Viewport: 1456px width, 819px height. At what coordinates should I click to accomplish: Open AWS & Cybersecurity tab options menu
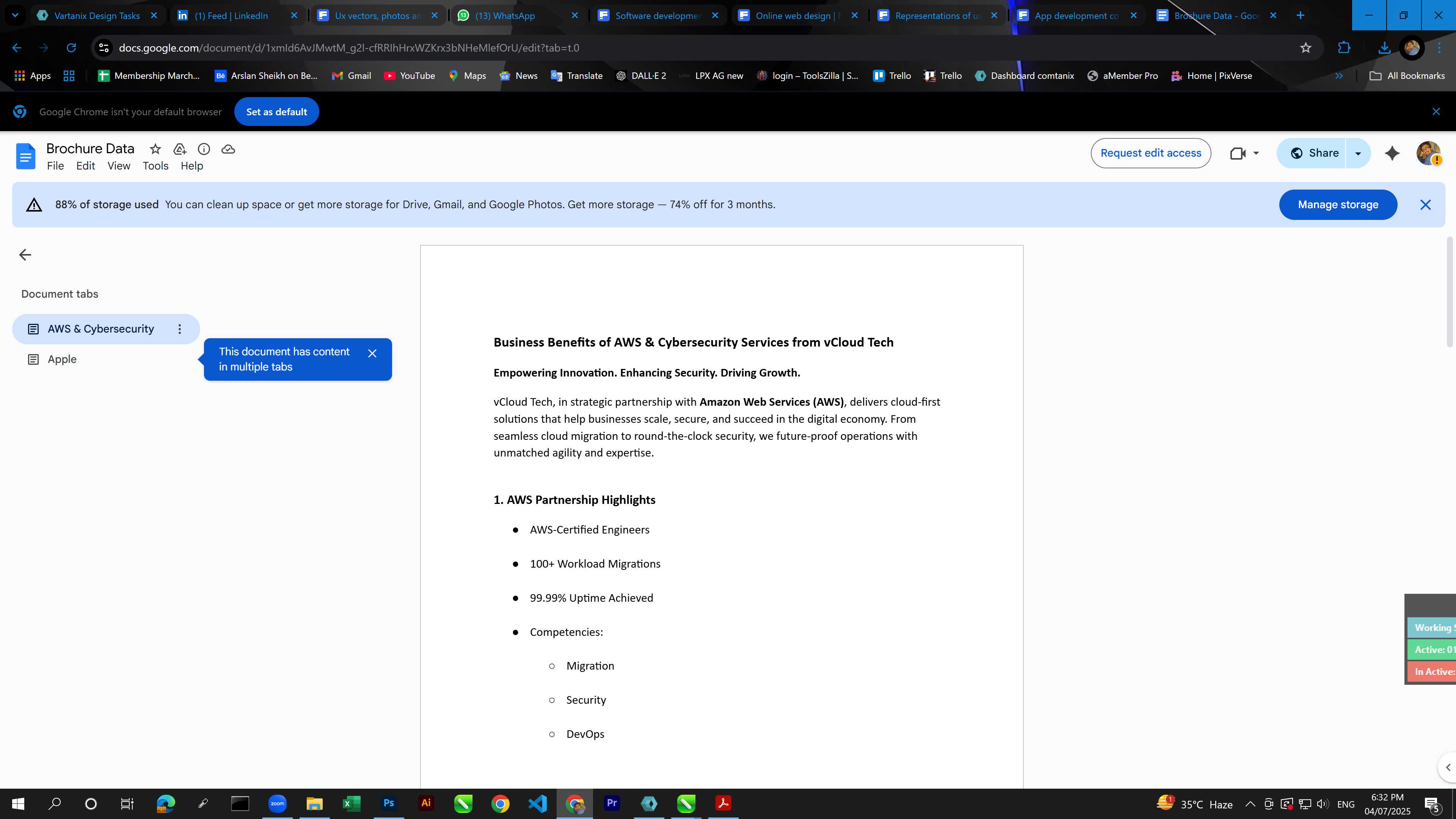179,329
